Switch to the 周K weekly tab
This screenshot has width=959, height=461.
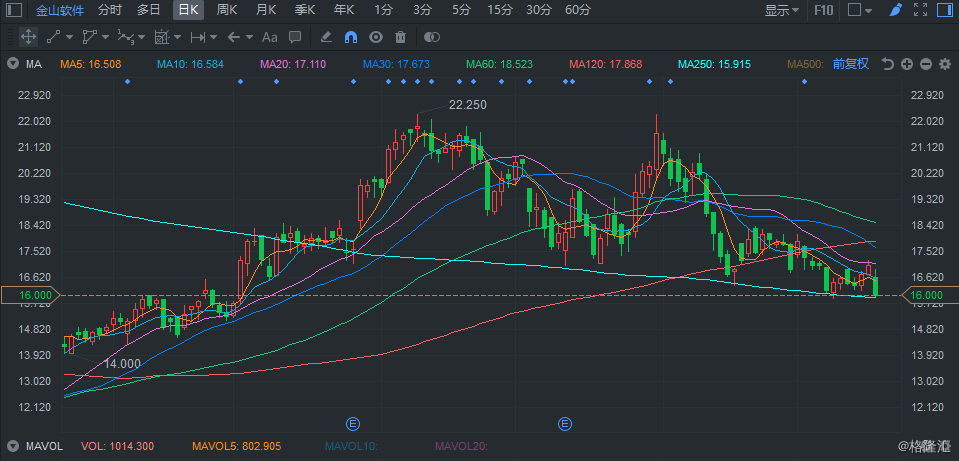227,10
